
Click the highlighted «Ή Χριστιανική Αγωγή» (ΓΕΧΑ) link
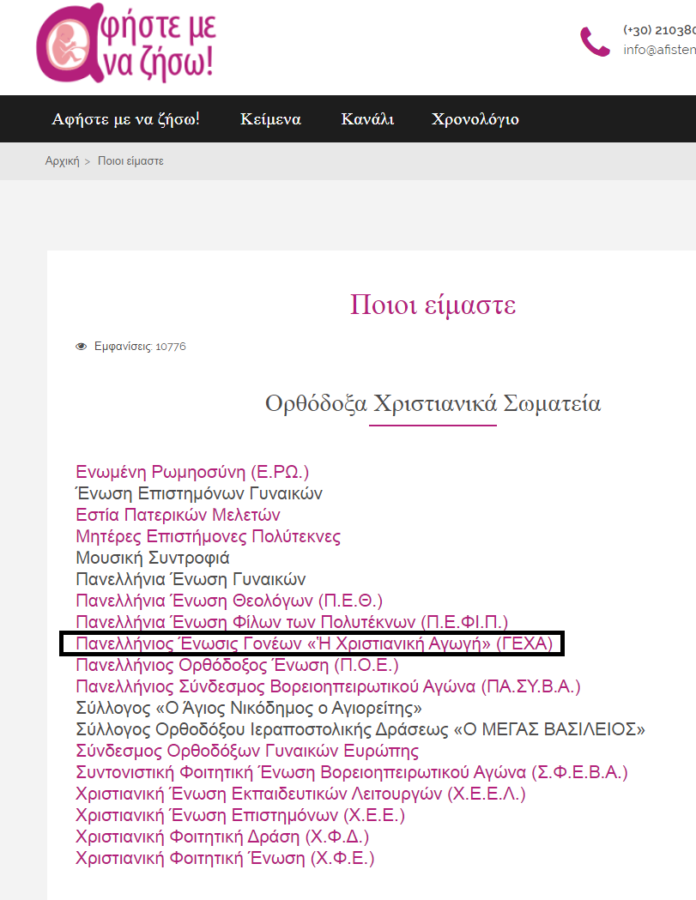point(311,644)
